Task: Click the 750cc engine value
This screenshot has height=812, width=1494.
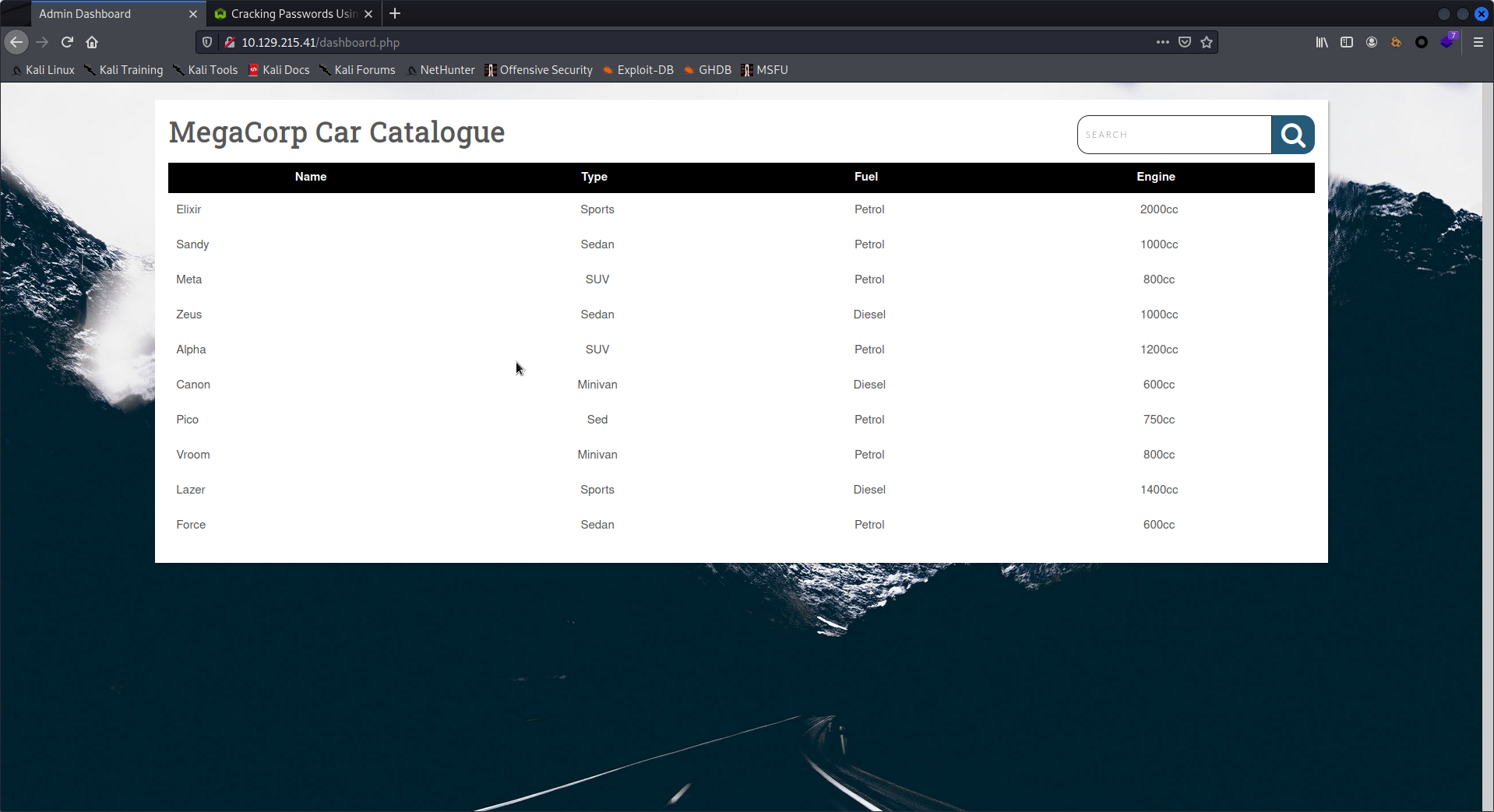Action: 1159,420
